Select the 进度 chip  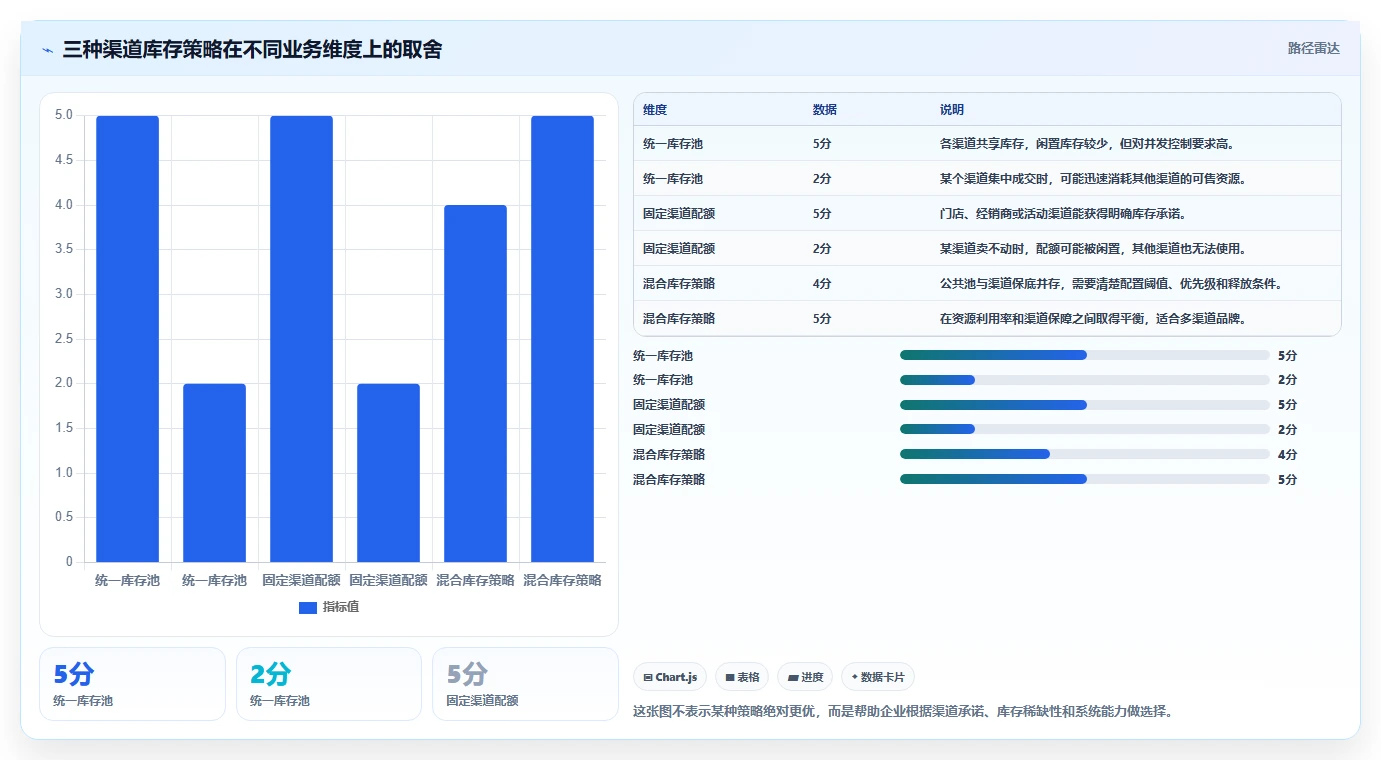(x=805, y=677)
